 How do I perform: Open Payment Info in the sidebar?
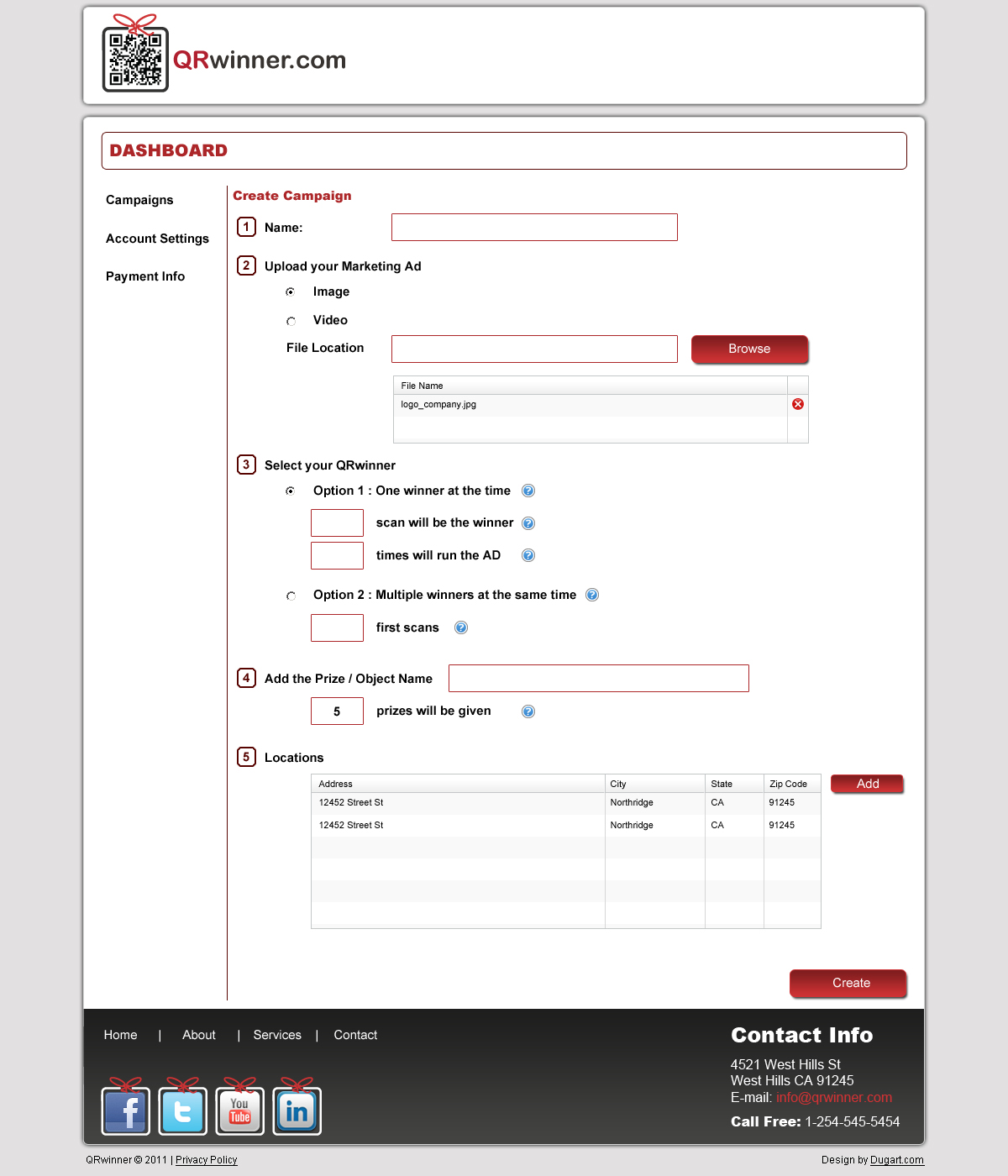[x=145, y=276]
